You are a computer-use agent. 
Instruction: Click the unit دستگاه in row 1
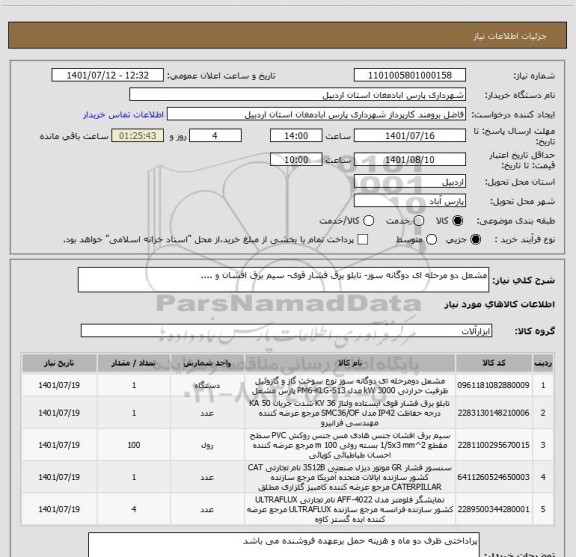tap(207, 385)
